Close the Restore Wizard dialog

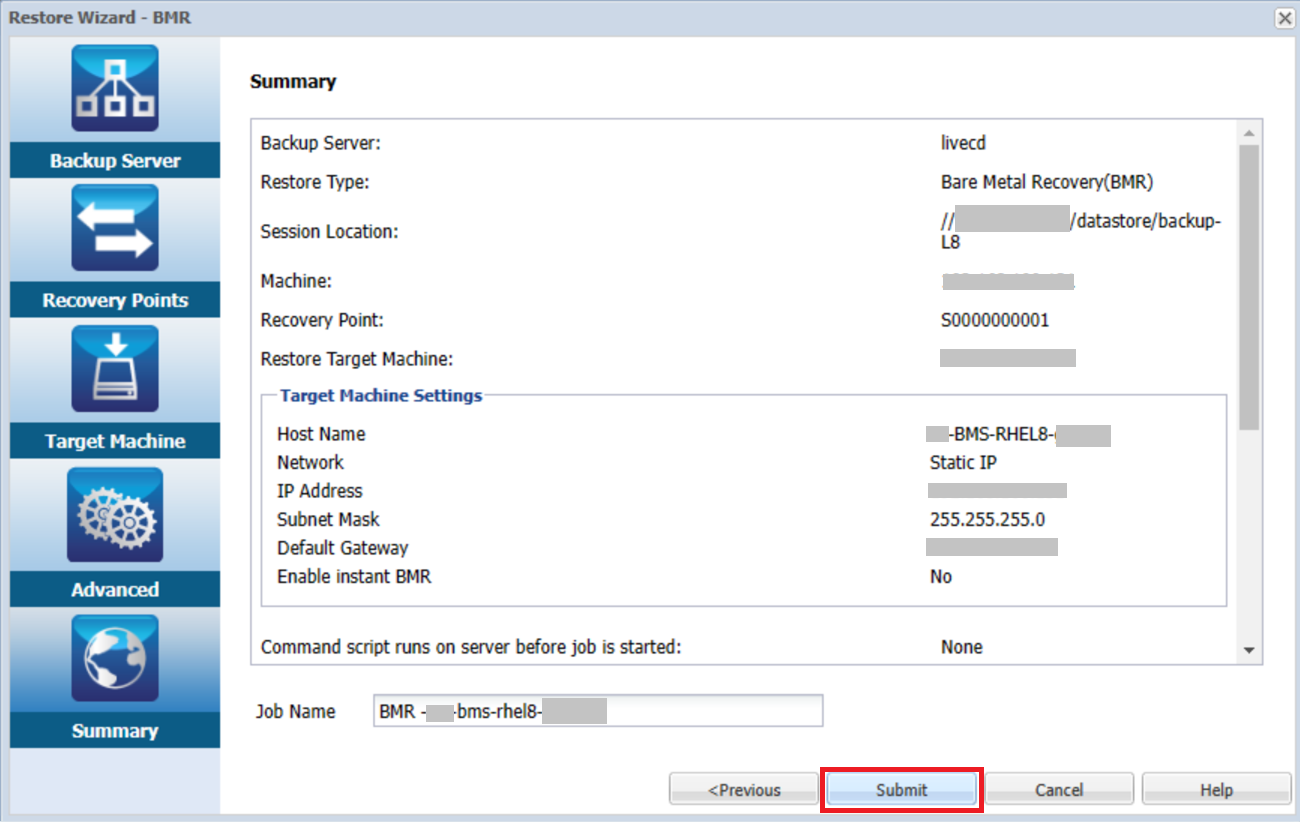1283,18
